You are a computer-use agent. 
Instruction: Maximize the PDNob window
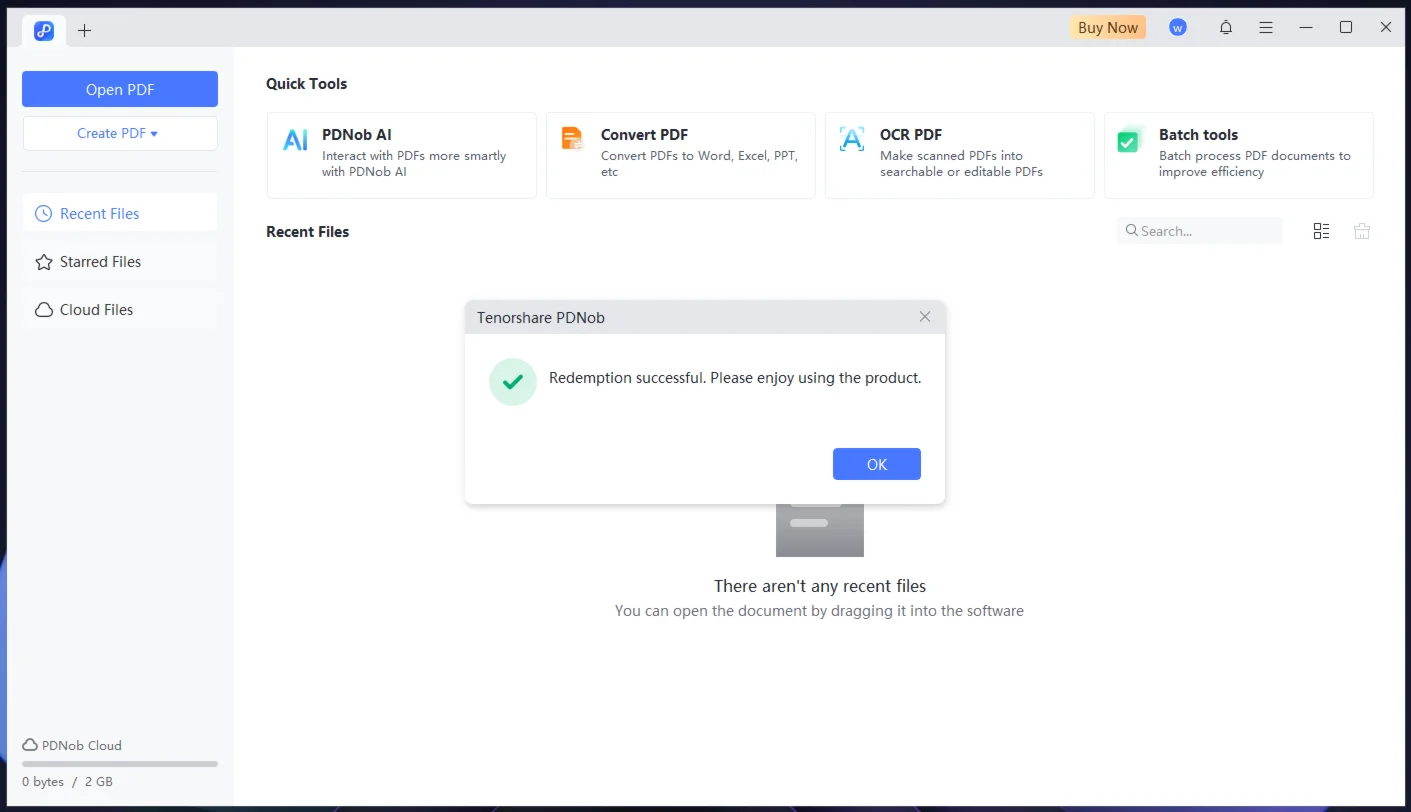1346,28
